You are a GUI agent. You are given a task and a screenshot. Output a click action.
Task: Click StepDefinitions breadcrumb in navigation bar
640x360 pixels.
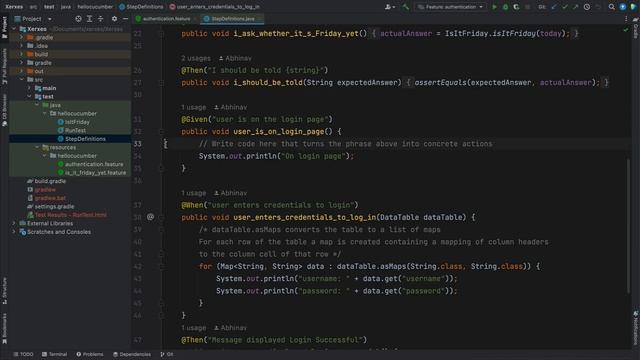(x=141, y=7)
